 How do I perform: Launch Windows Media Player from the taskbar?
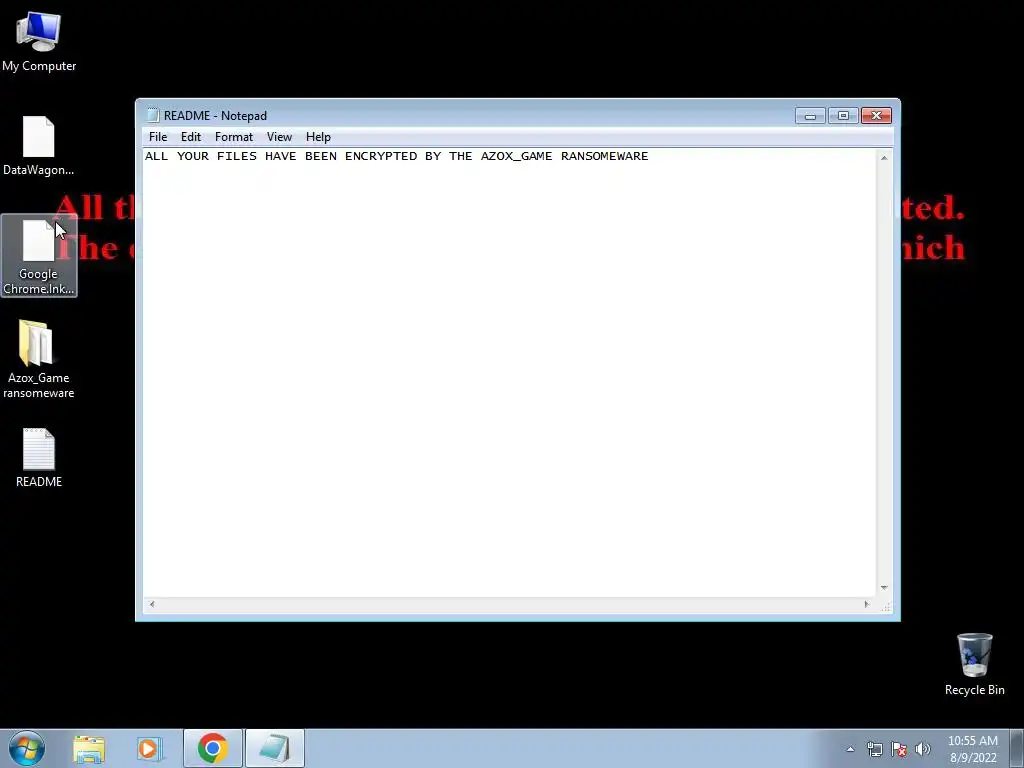(149, 748)
